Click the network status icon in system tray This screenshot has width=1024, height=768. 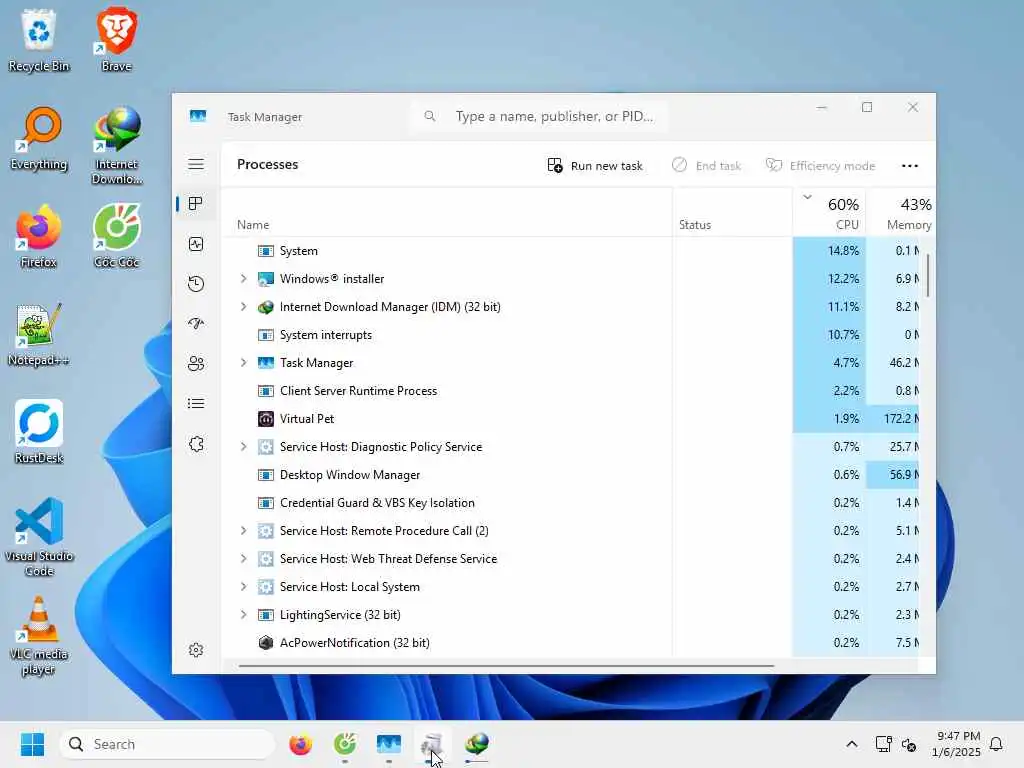(x=883, y=744)
